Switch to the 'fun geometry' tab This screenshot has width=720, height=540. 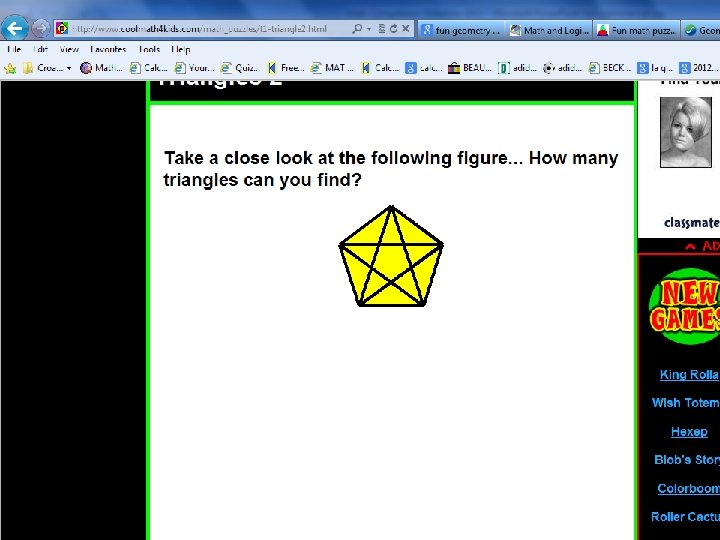pos(461,30)
